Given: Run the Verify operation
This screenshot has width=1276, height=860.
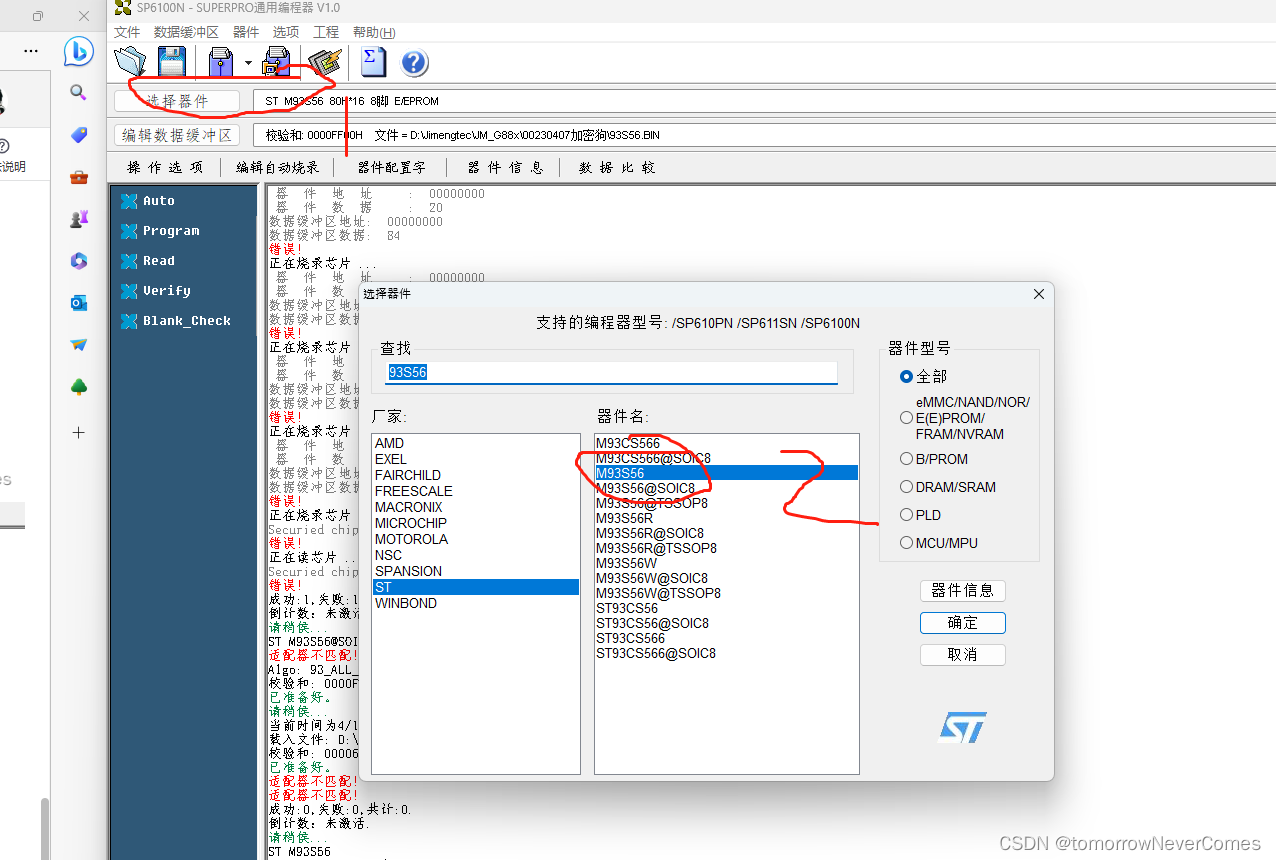Looking at the screenshot, I should pyautogui.click(x=155, y=291).
